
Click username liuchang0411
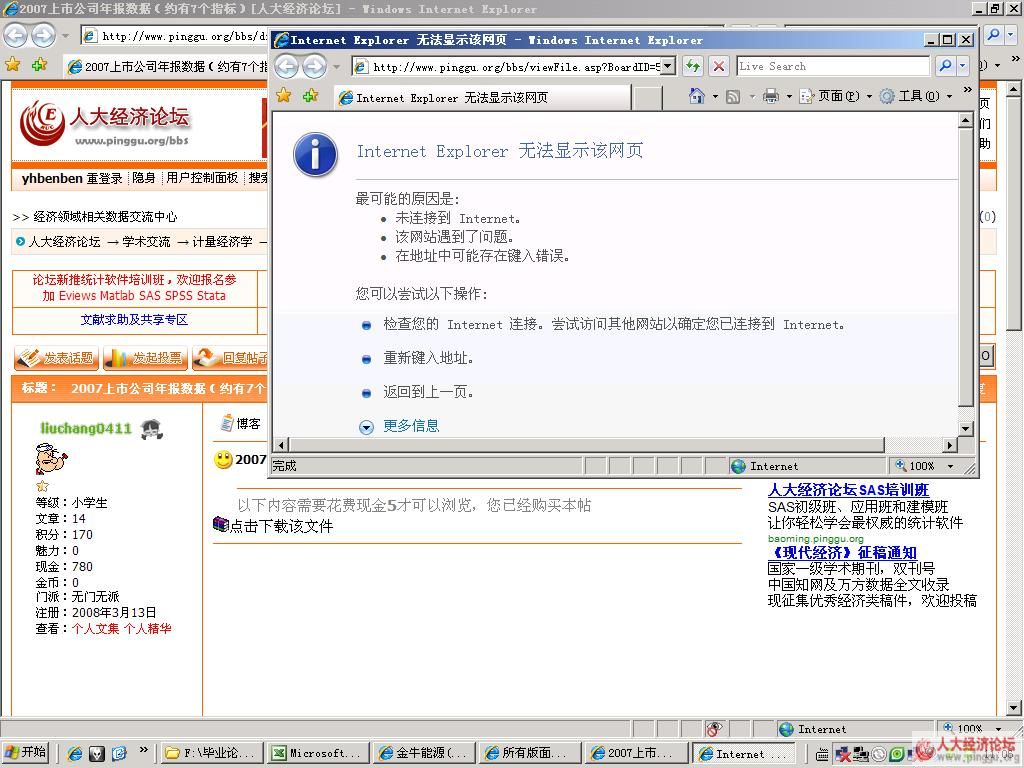point(86,428)
